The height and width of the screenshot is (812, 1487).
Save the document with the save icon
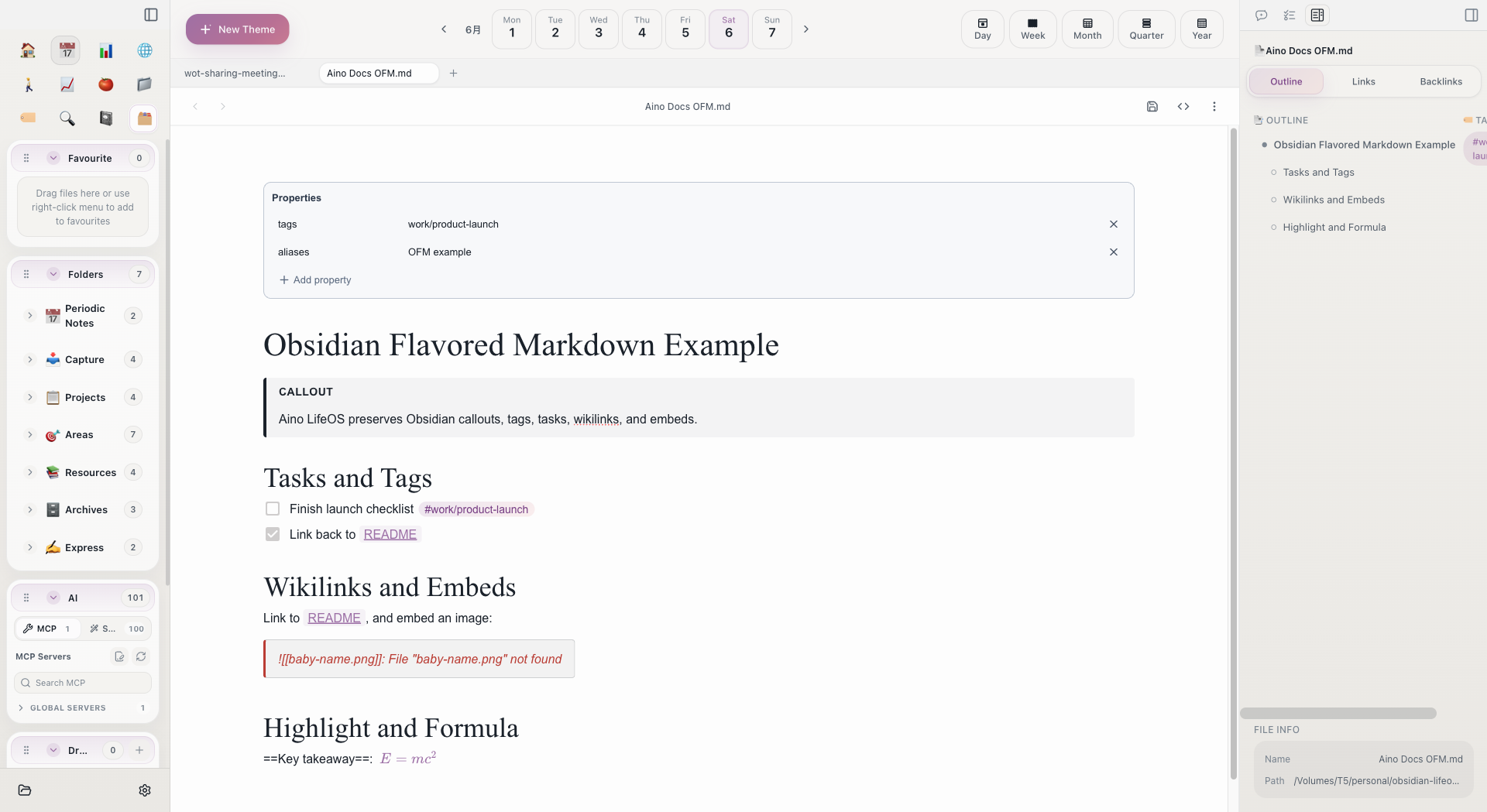click(1152, 106)
